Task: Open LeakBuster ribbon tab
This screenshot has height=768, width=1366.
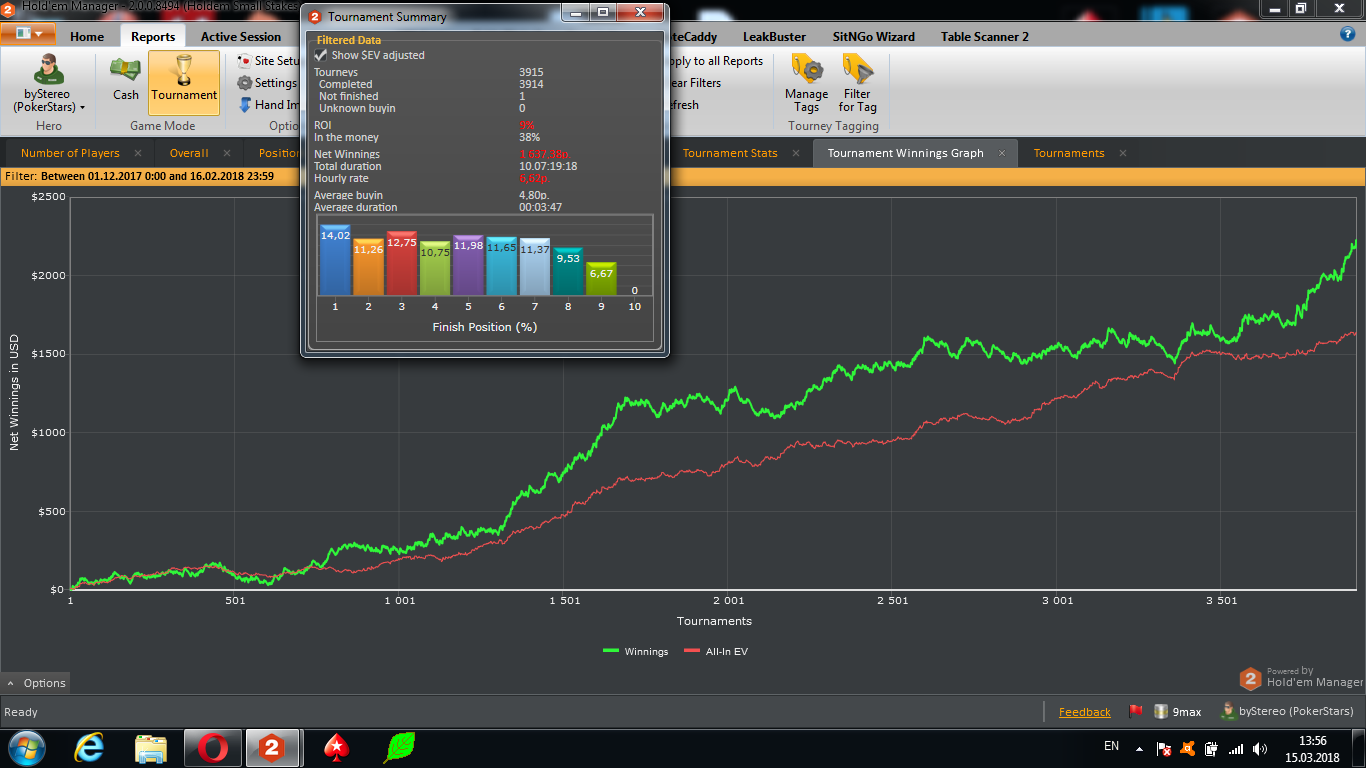Action: (x=774, y=36)
